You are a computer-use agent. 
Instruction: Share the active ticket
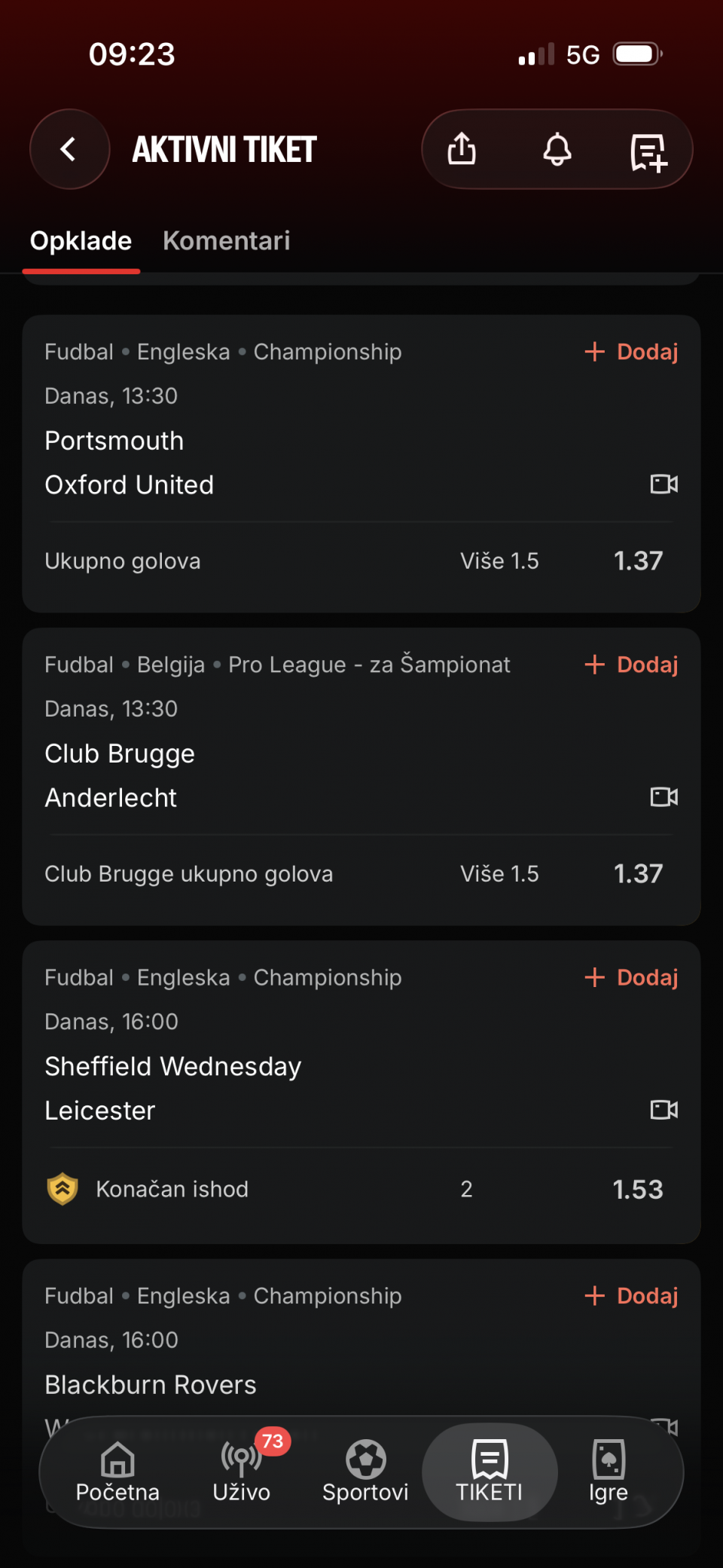pyautogui.click(x=462, y=149)
